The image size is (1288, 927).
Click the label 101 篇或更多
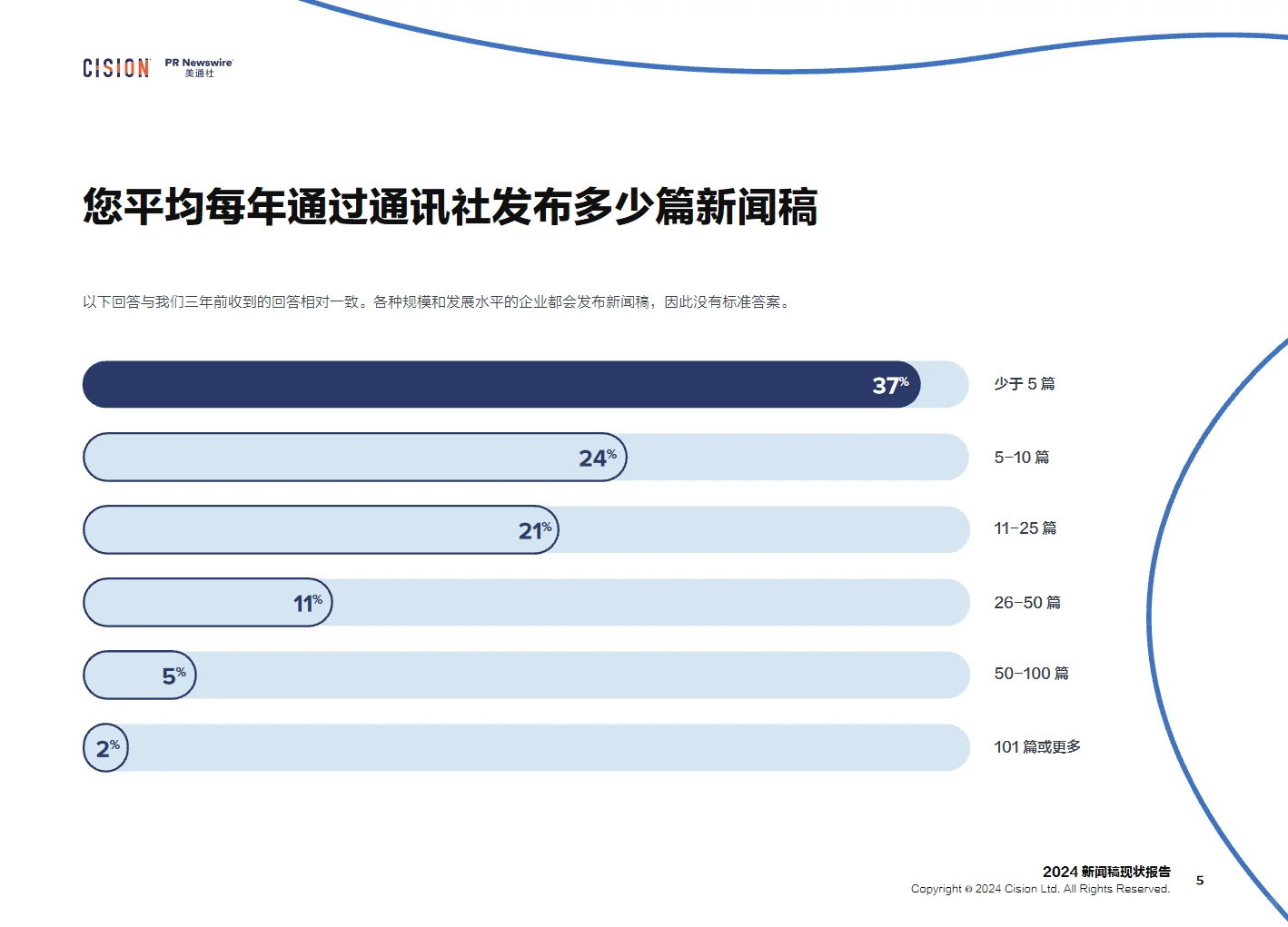(1037, 746)
